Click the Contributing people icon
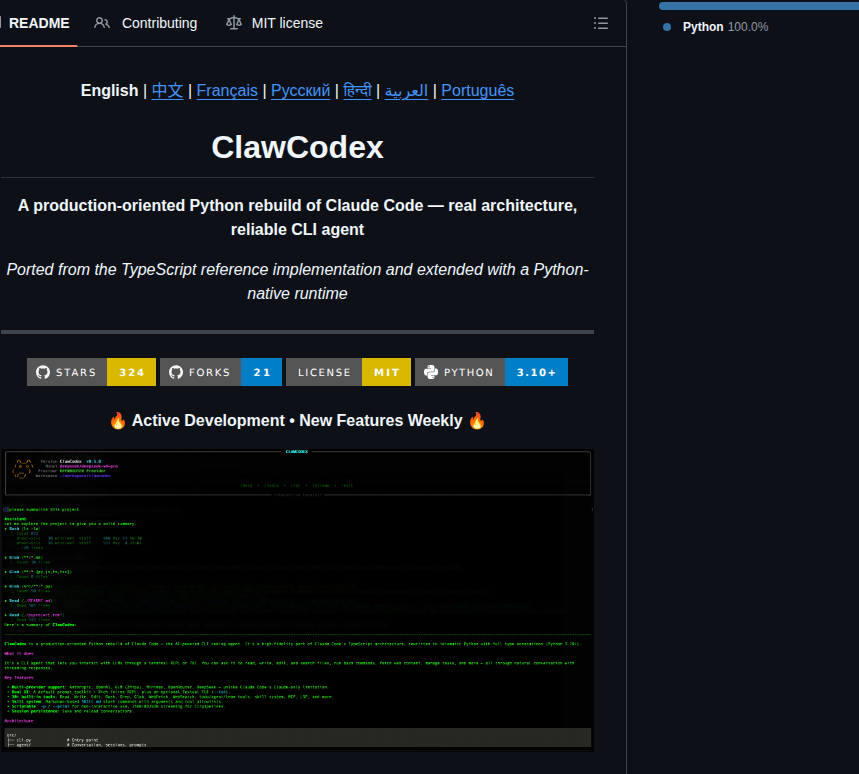Image resolution: width=859 pixels, height=774 pixels. coord(101,23)
